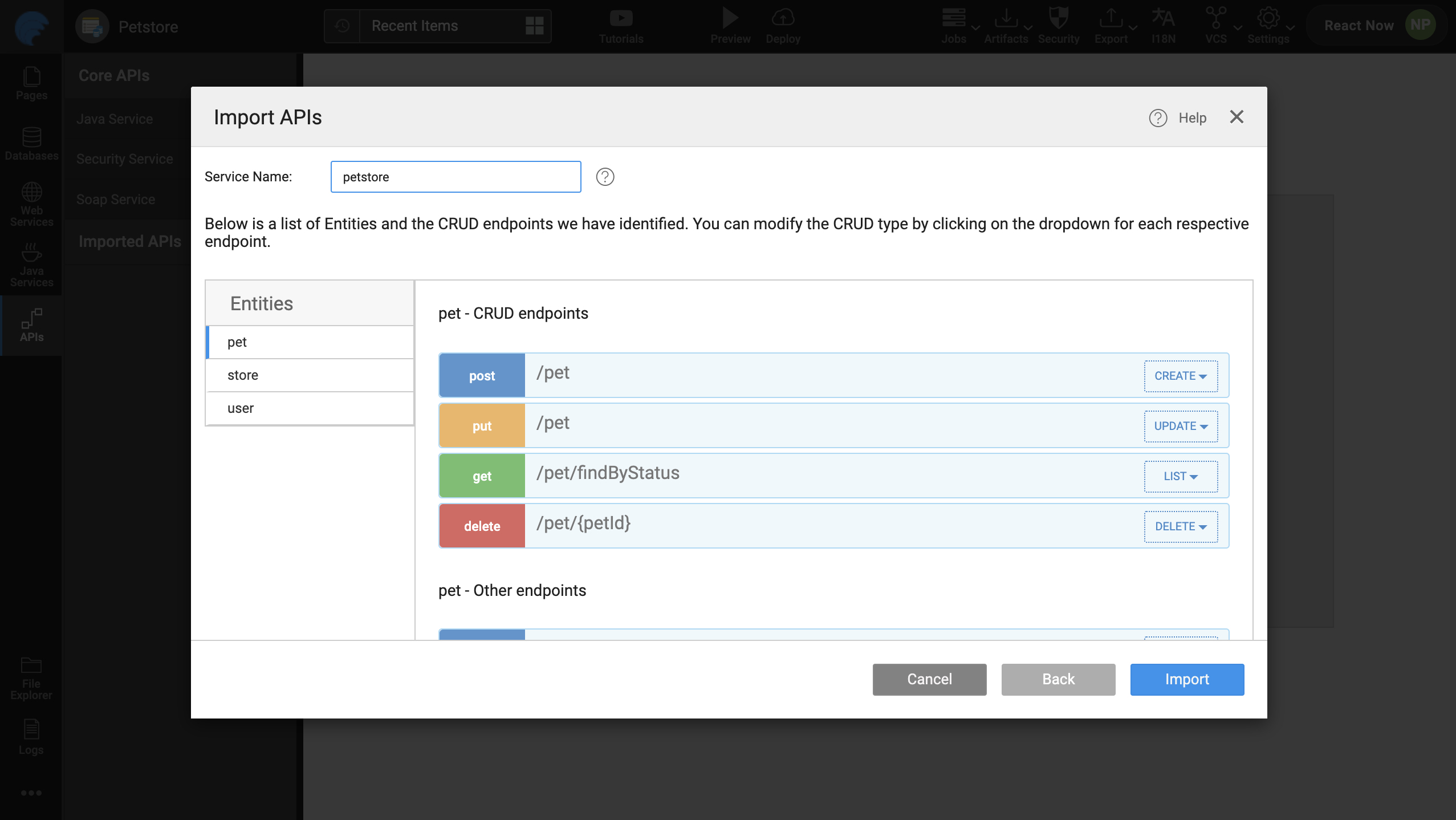Open the DELETE dropdown for /pet/{petId}

(x=1181, y=527)
